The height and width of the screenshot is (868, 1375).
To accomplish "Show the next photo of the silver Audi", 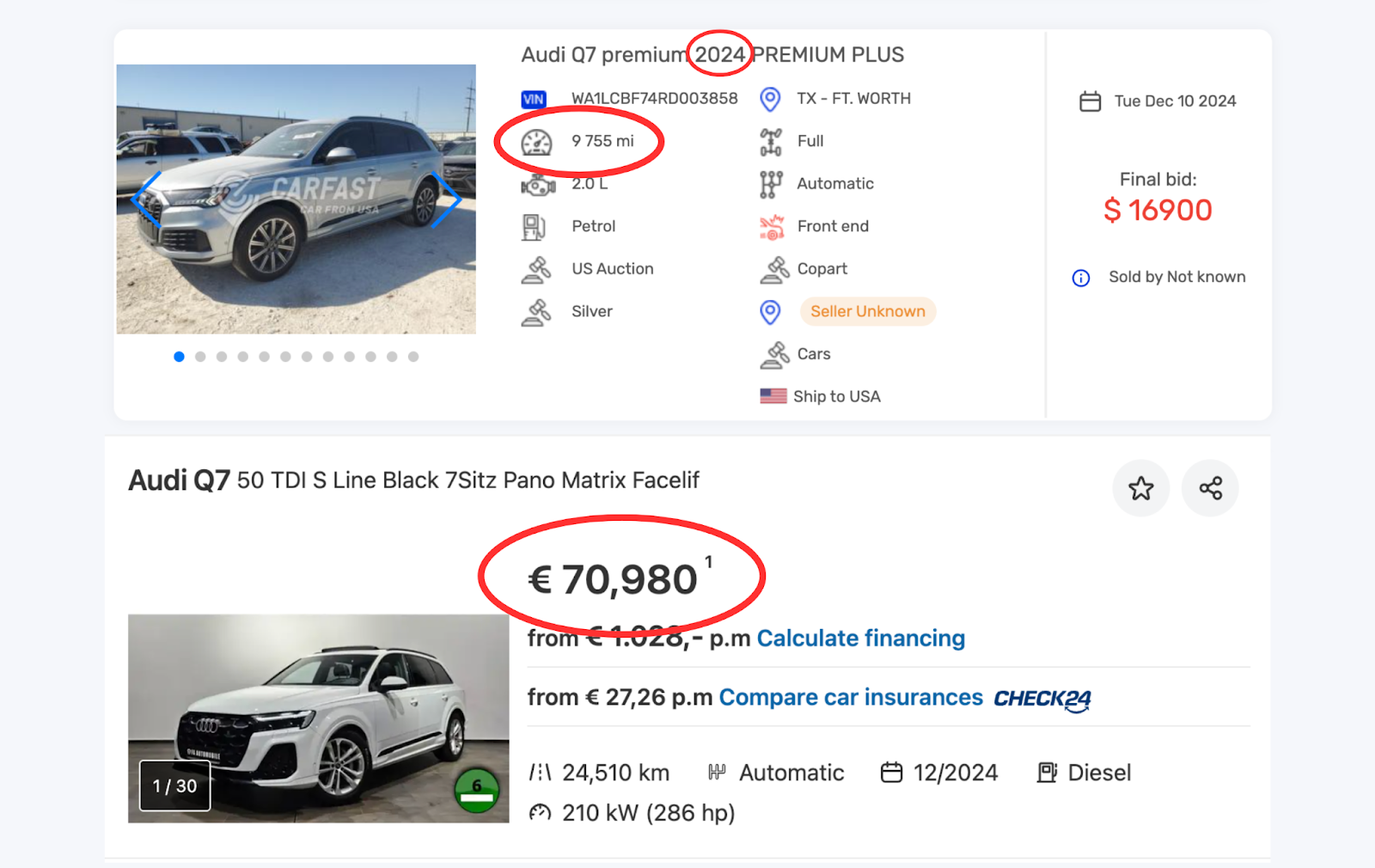I will click(x=445, y=199).
